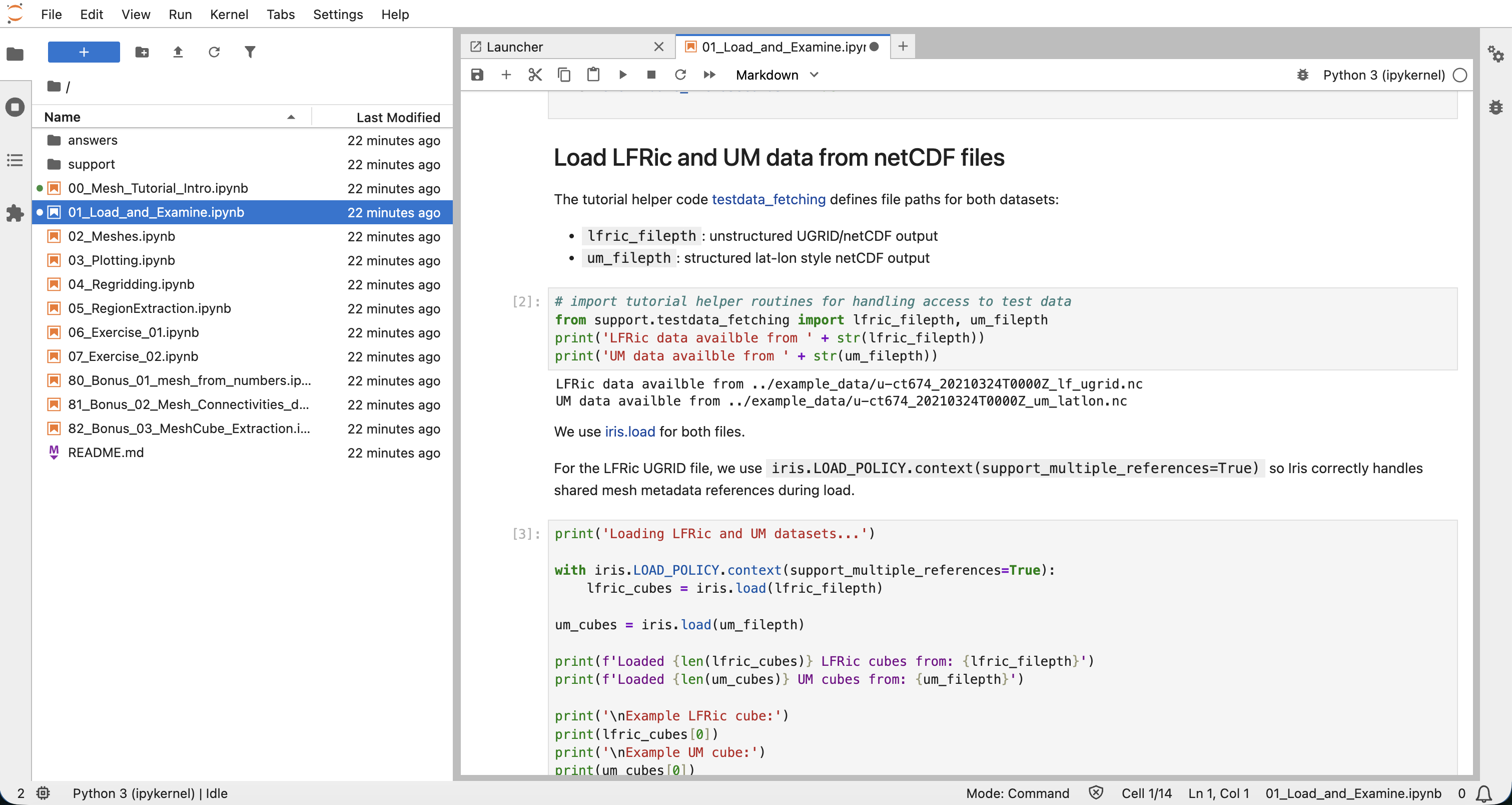Click the status bar kernel settings icon
The width and height of the screenshot is (1512, 805).
(43, 793)
